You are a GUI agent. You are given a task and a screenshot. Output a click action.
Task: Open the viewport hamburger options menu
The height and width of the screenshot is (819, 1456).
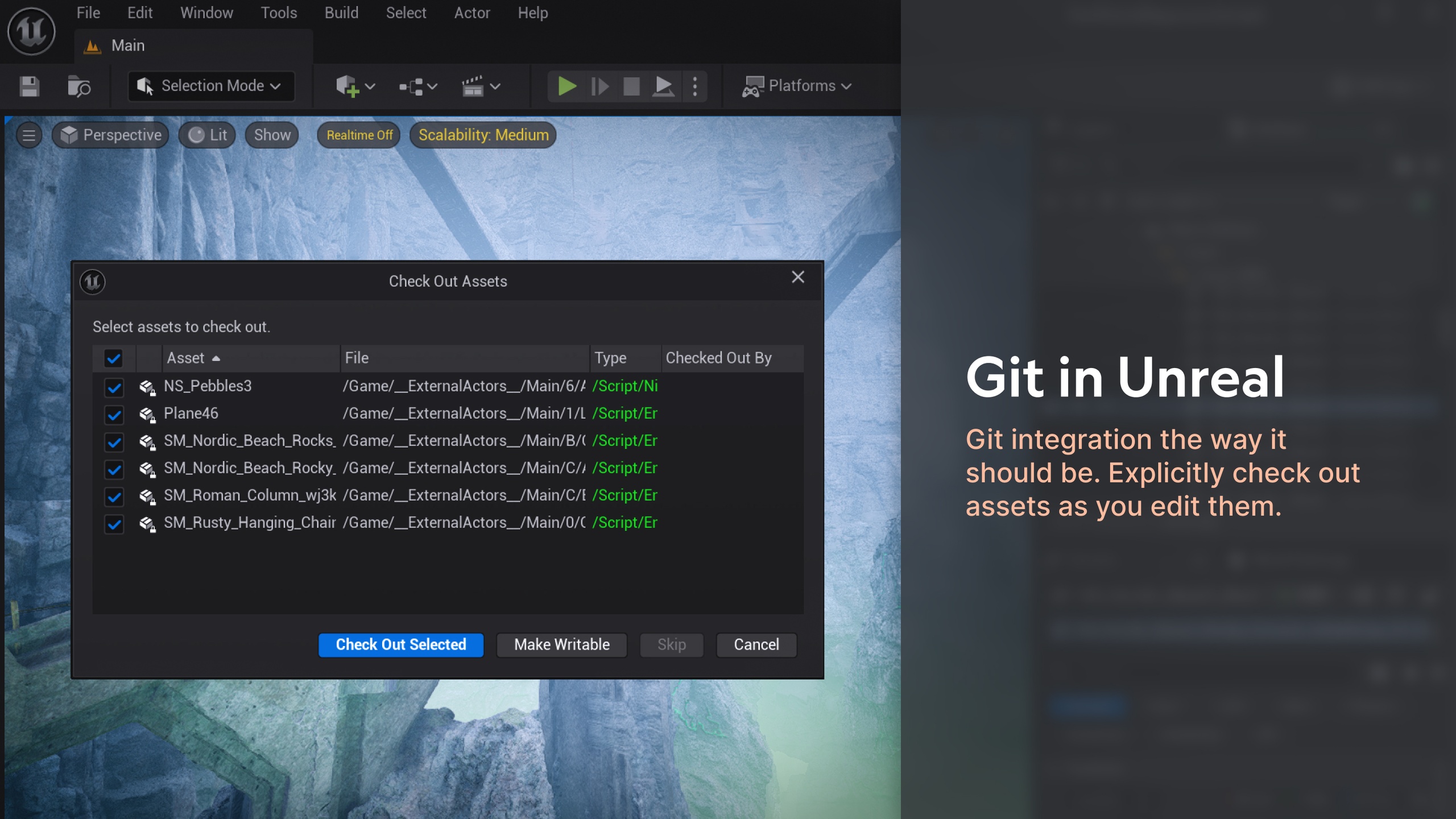click(28, 135)
